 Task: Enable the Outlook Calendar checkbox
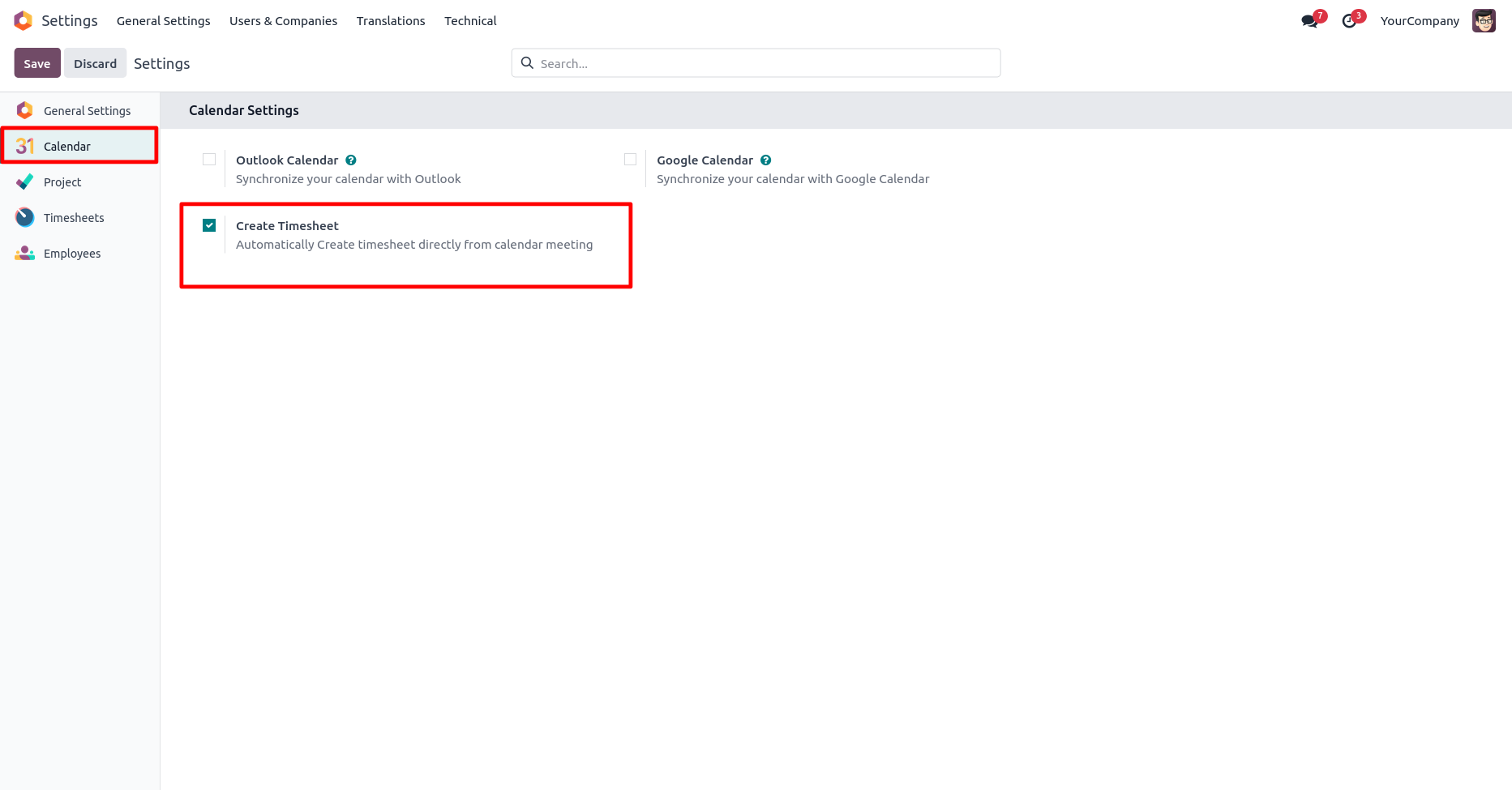209,160
